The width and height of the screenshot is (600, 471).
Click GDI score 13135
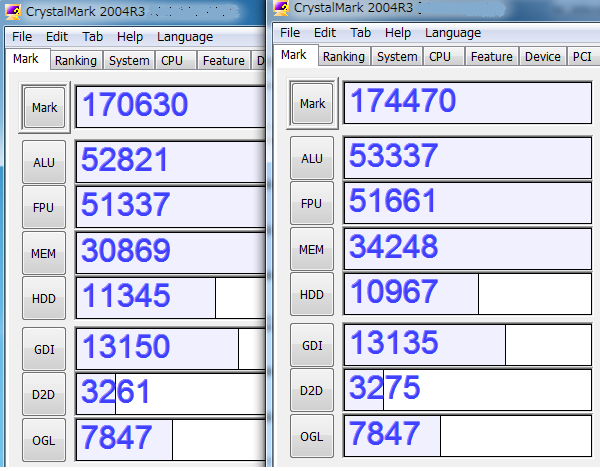(x=468, y=345)
